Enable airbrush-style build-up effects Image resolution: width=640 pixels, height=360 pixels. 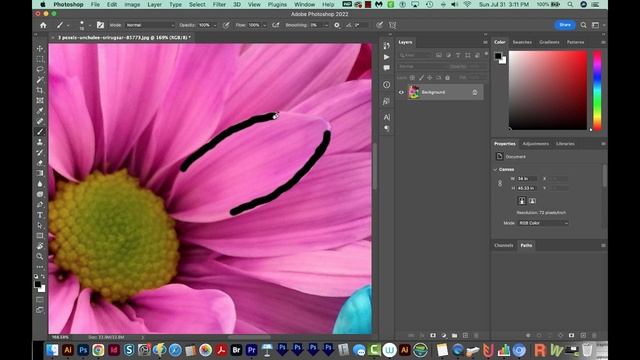point(276,25)
